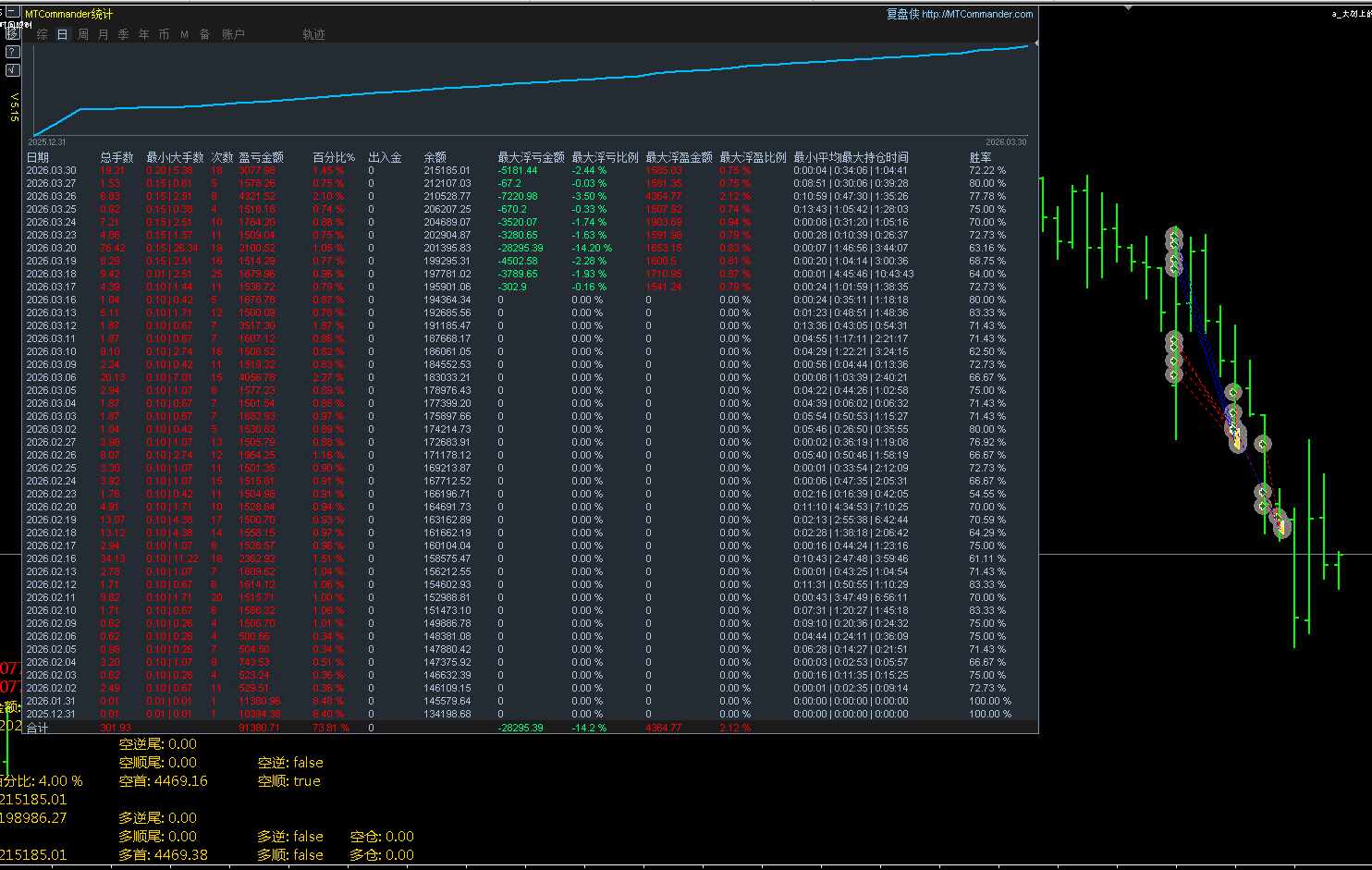This screenshot has height=870, width=1372.
Task: Click the 最大浮盈比例 column header
Action: click(x=753, y=157)
